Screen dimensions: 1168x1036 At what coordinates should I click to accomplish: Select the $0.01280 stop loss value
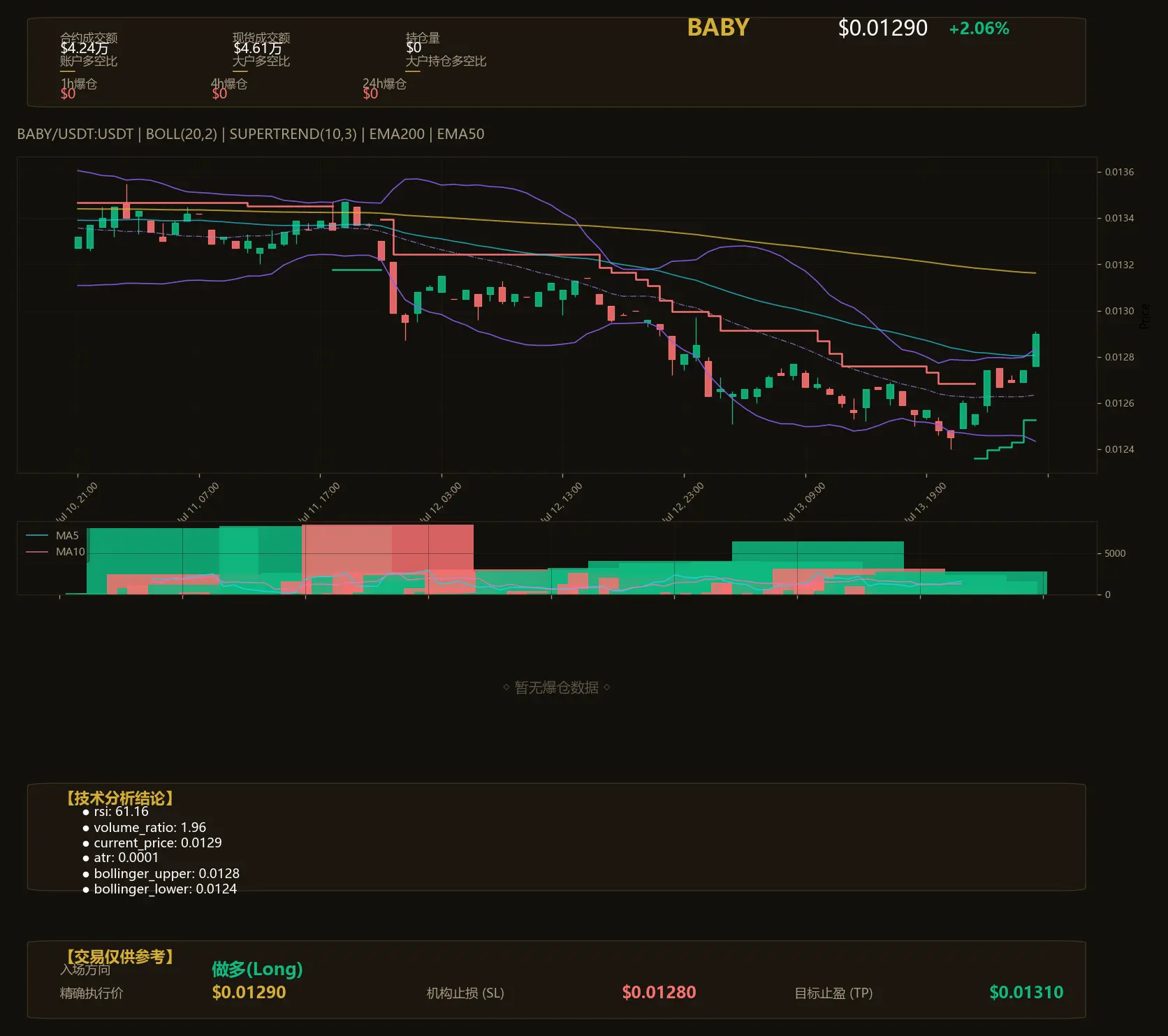[x=659, y=992]
